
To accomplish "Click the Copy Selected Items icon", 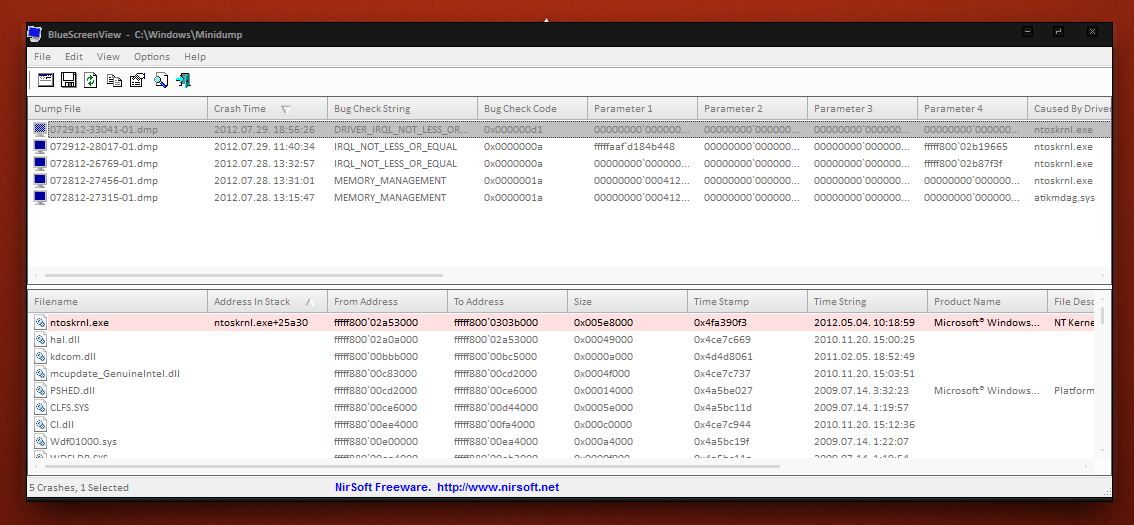I will pyautogui.click(x=114, y=80).
